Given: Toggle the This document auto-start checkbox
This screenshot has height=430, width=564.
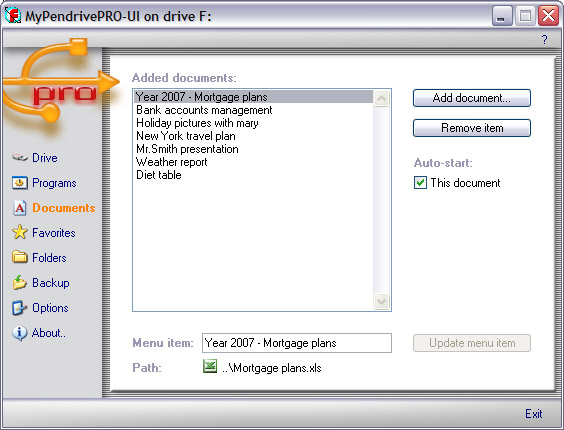Looking at the screenshot, I should 420,183.
